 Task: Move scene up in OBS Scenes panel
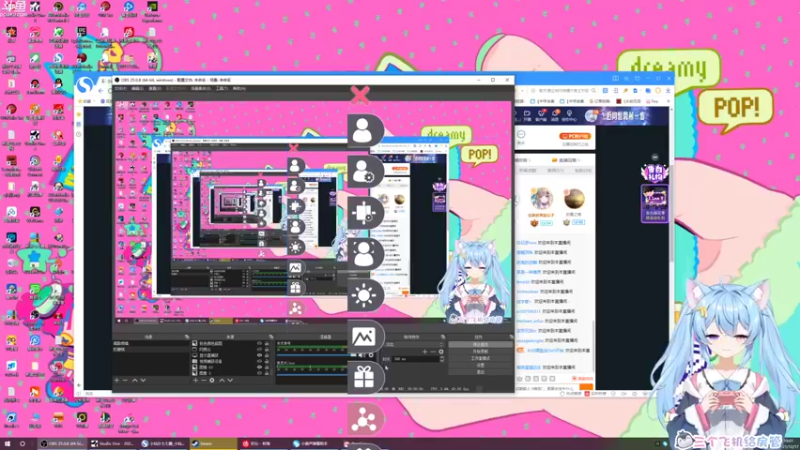[x=135, y=380]
